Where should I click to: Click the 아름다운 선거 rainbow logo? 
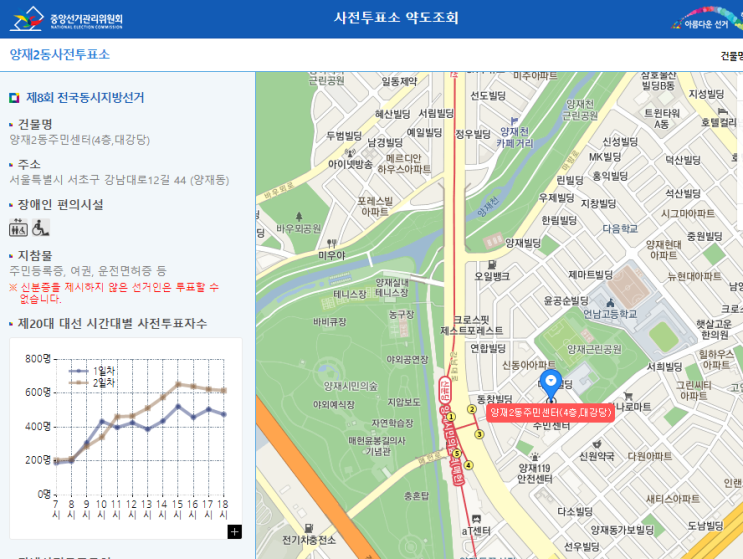tap(707, 19)
